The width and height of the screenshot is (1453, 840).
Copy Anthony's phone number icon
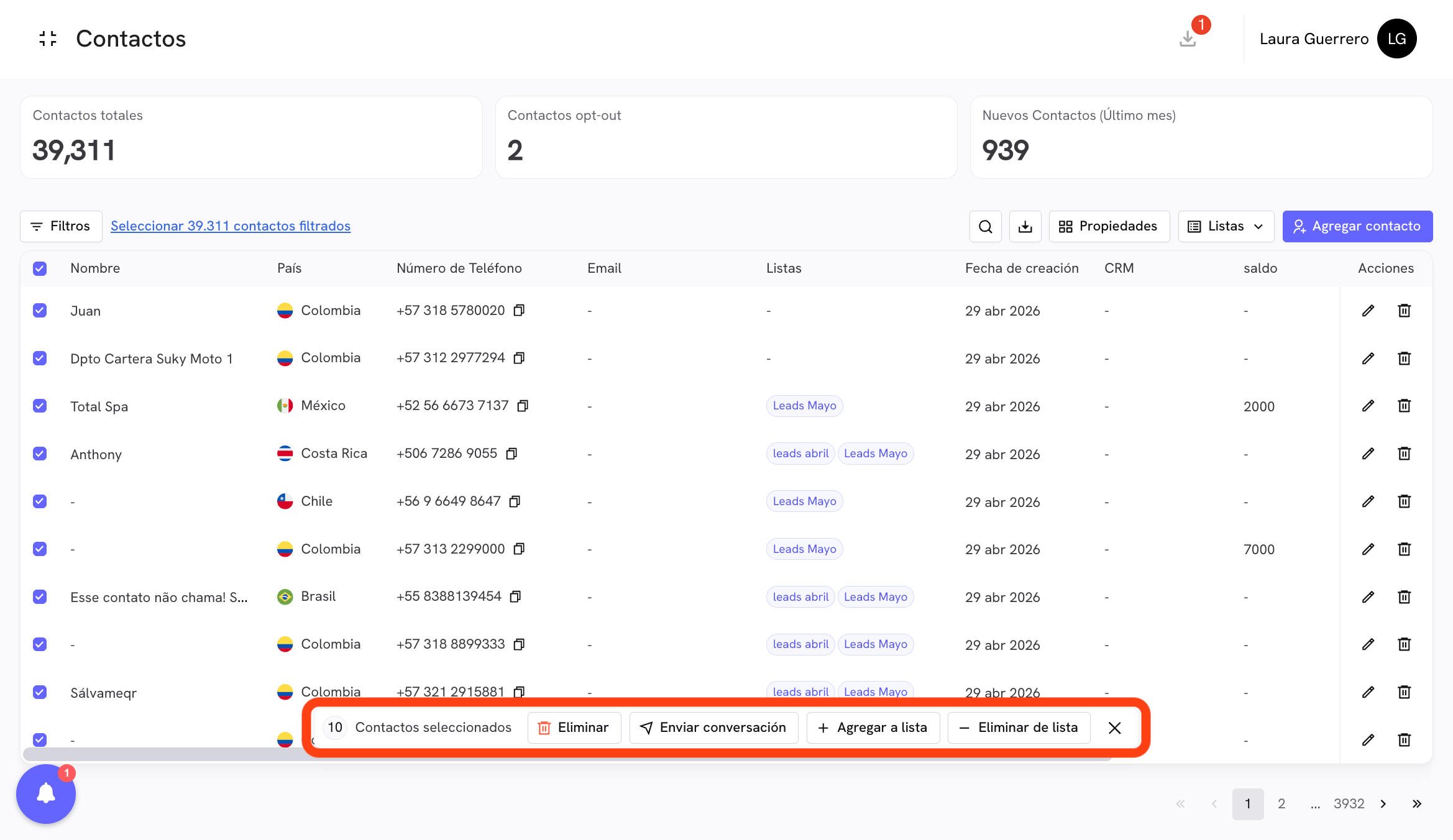[511, 454]
